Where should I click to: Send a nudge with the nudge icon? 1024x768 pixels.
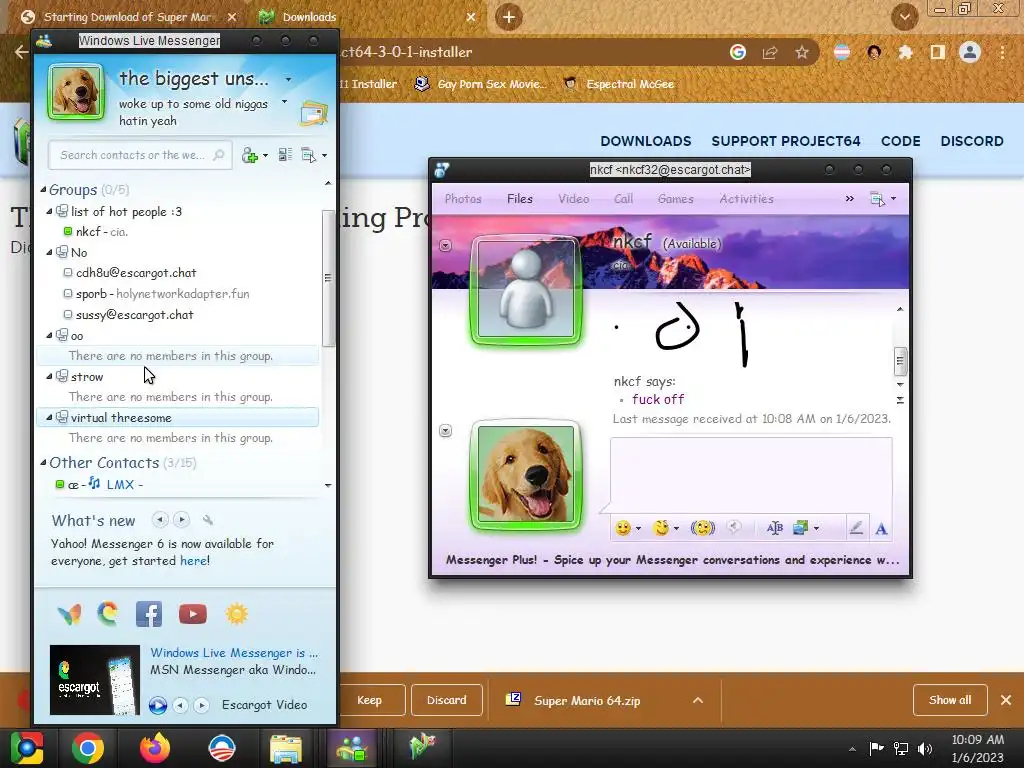703,528
